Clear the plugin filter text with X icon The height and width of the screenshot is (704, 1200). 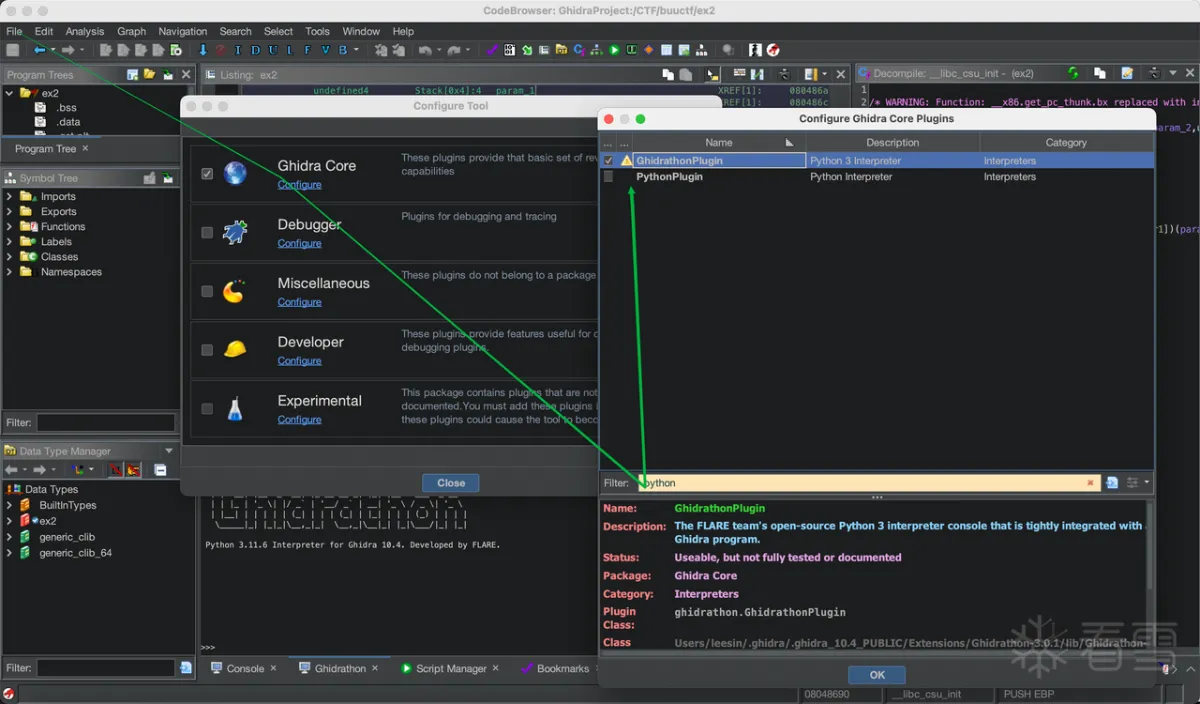[1090, 483]
